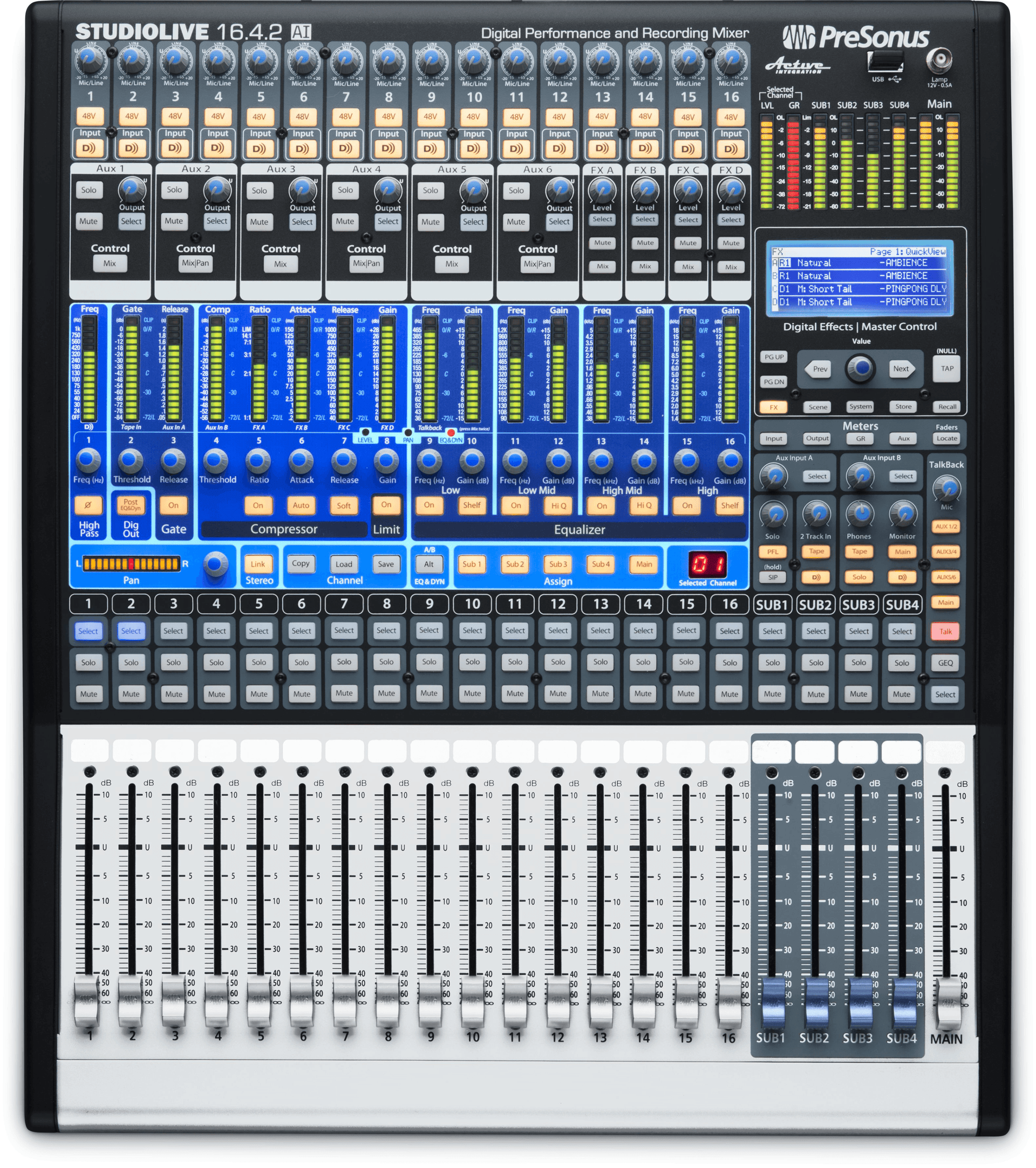This screenshot has width=1036, height=1168.
Task: Enable the Limit On button
Action: point(386,505)
